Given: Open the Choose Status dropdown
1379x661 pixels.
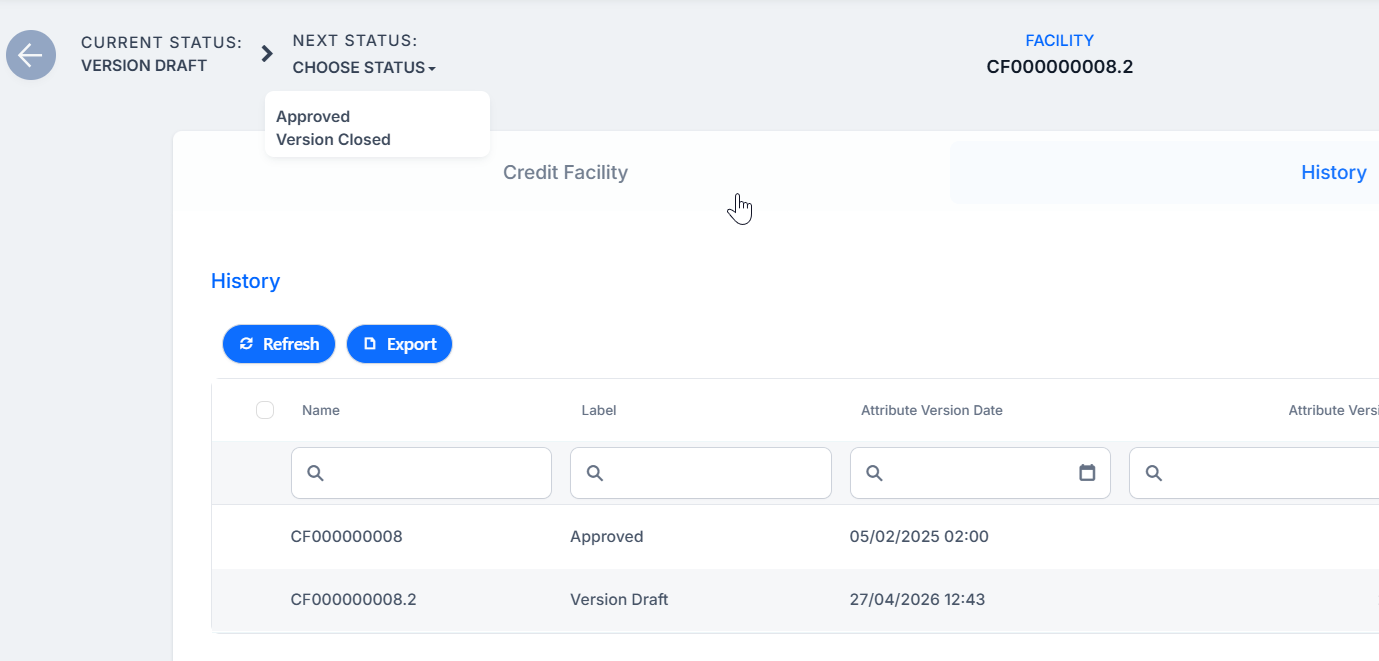Looking at the screenshot, I should (x=364, y=68).
